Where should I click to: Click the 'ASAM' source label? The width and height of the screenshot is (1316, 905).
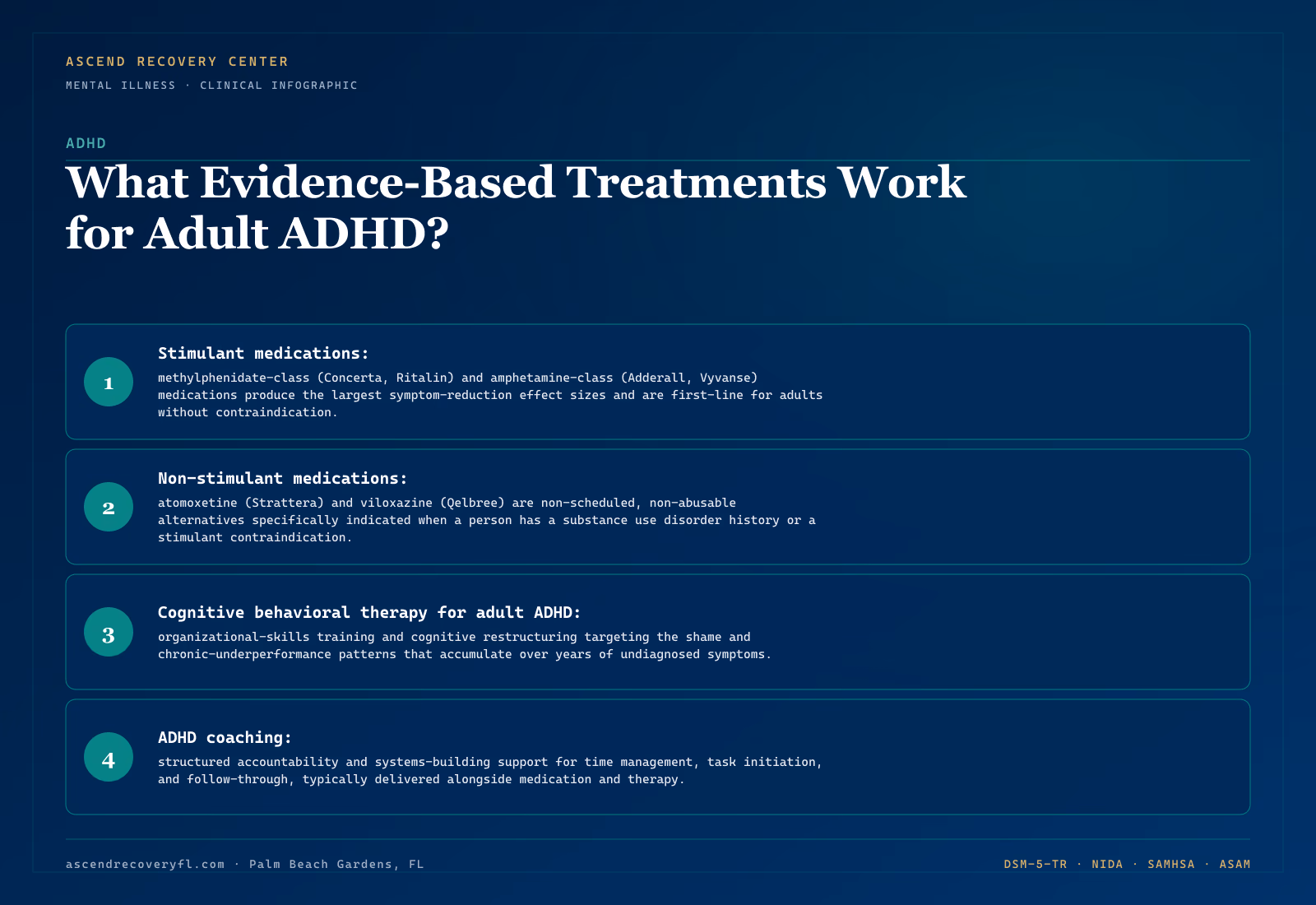(x=1235, y=864)
